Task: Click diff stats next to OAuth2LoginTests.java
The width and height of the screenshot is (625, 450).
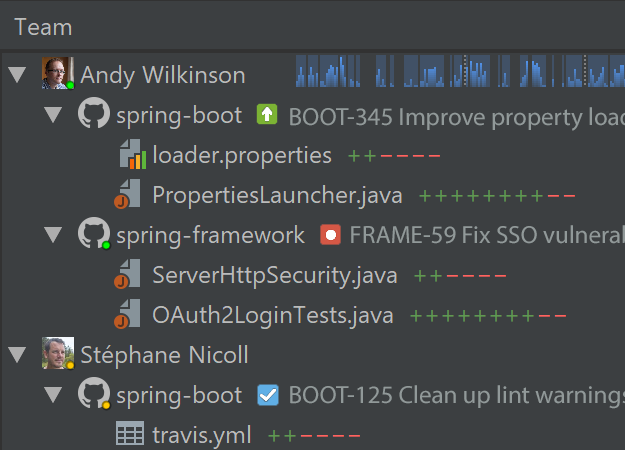Action: 488,316
